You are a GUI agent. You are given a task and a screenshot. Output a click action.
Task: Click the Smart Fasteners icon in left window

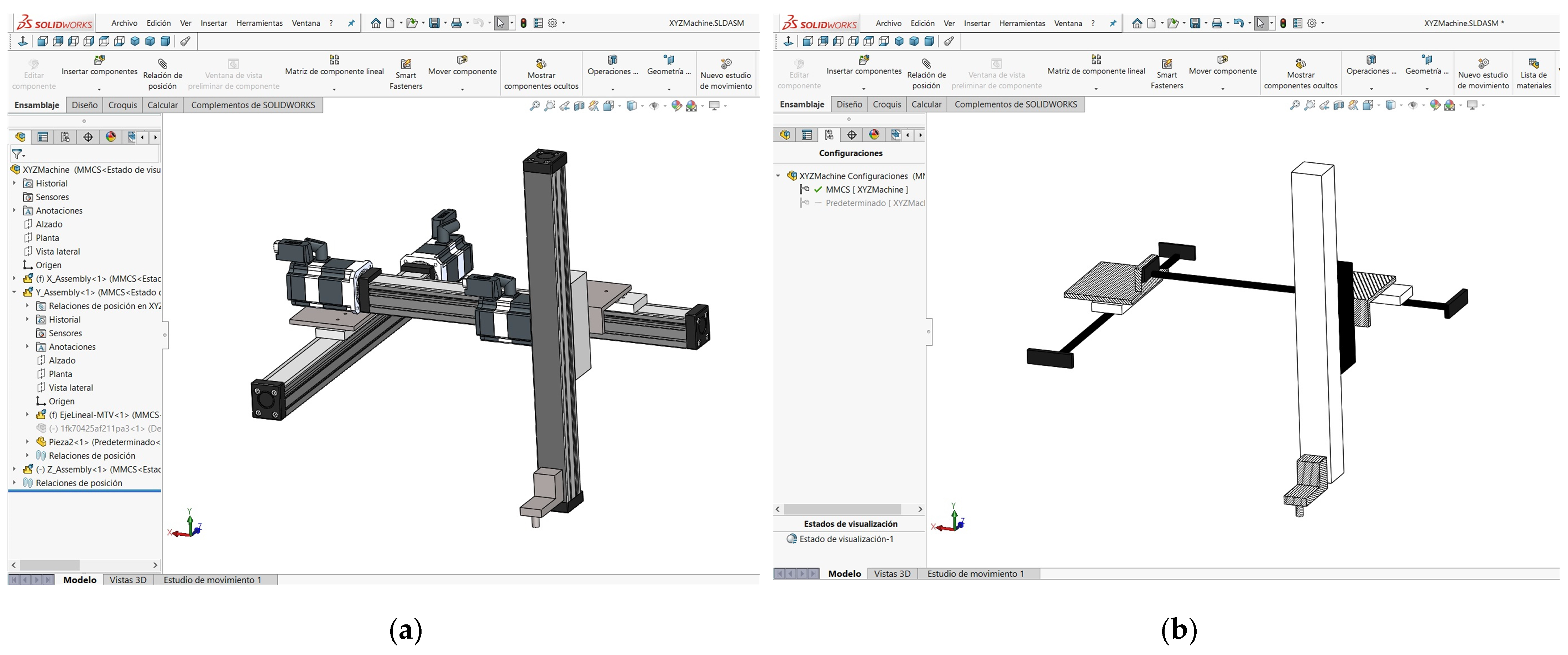tap(406, 64)
